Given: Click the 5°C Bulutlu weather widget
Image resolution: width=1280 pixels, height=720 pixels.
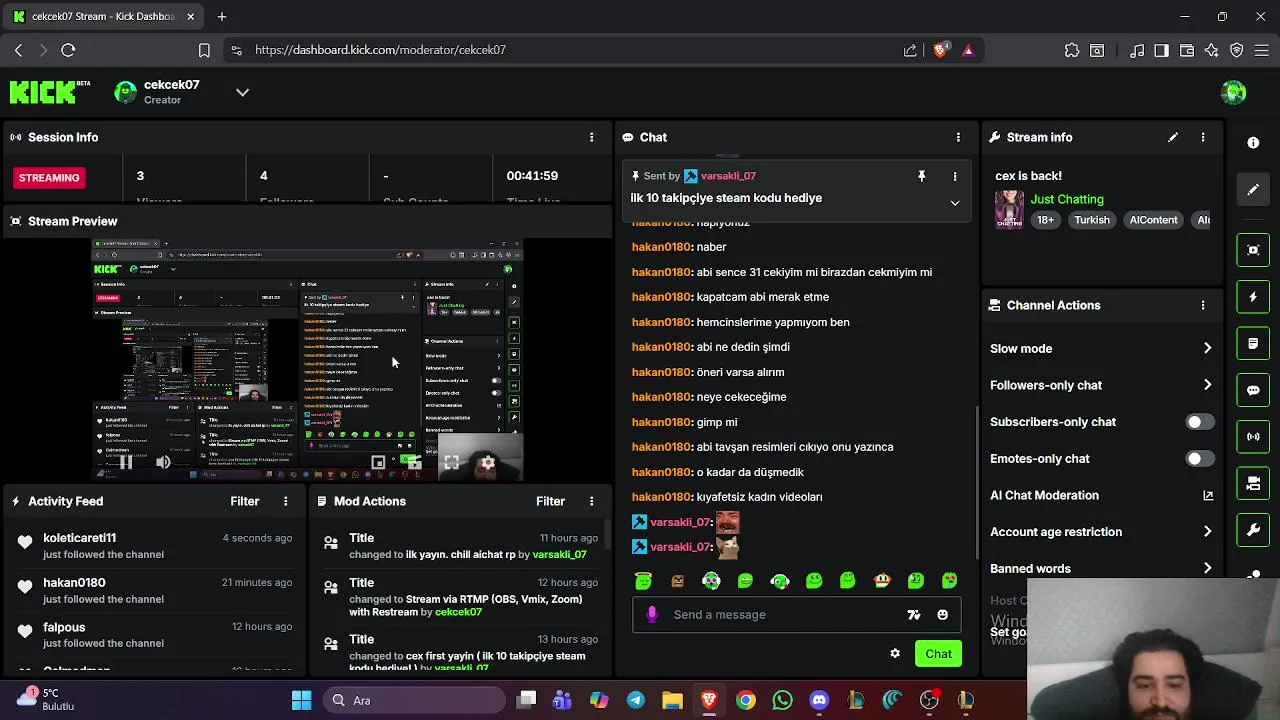Looking at the screenshot, I should coord(46,699).
